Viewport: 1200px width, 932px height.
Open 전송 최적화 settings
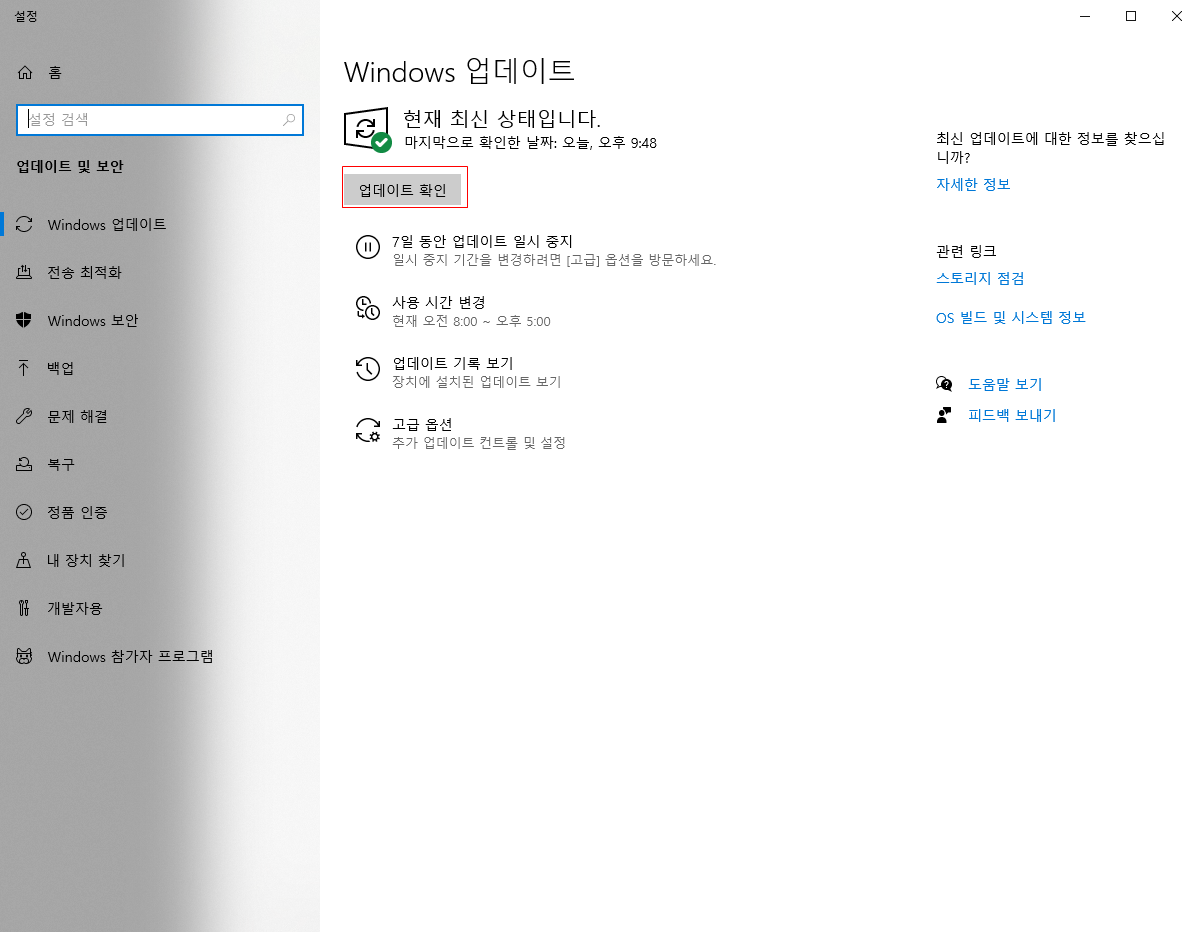coord(160,272)
